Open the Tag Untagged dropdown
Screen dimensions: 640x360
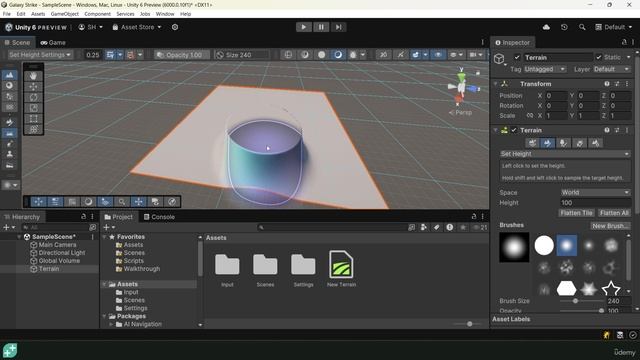(545, 69)
